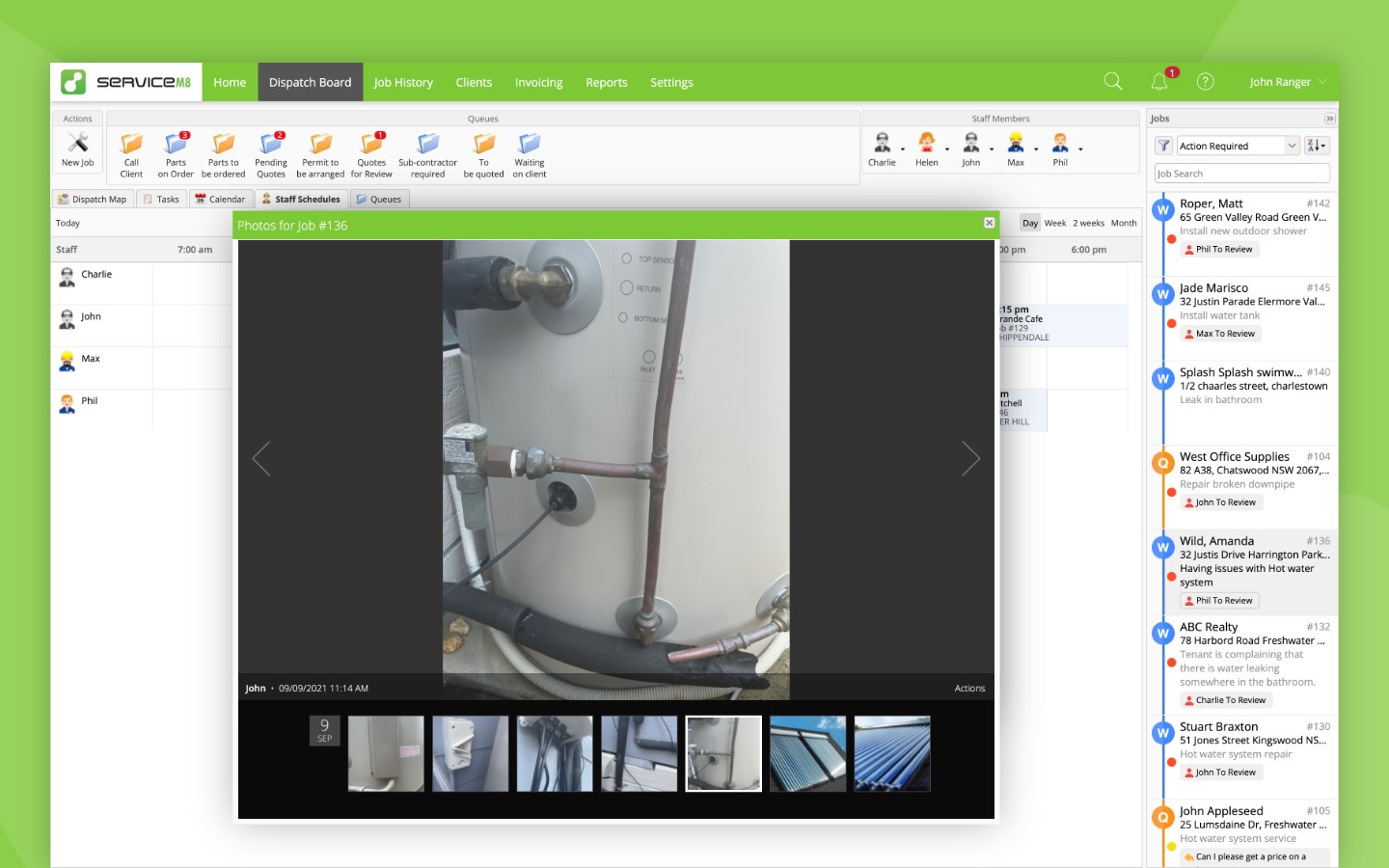Click into the Job Search field
Image resolution: width=1389 pixels, height=868 pixels.
coord(1242,174)
